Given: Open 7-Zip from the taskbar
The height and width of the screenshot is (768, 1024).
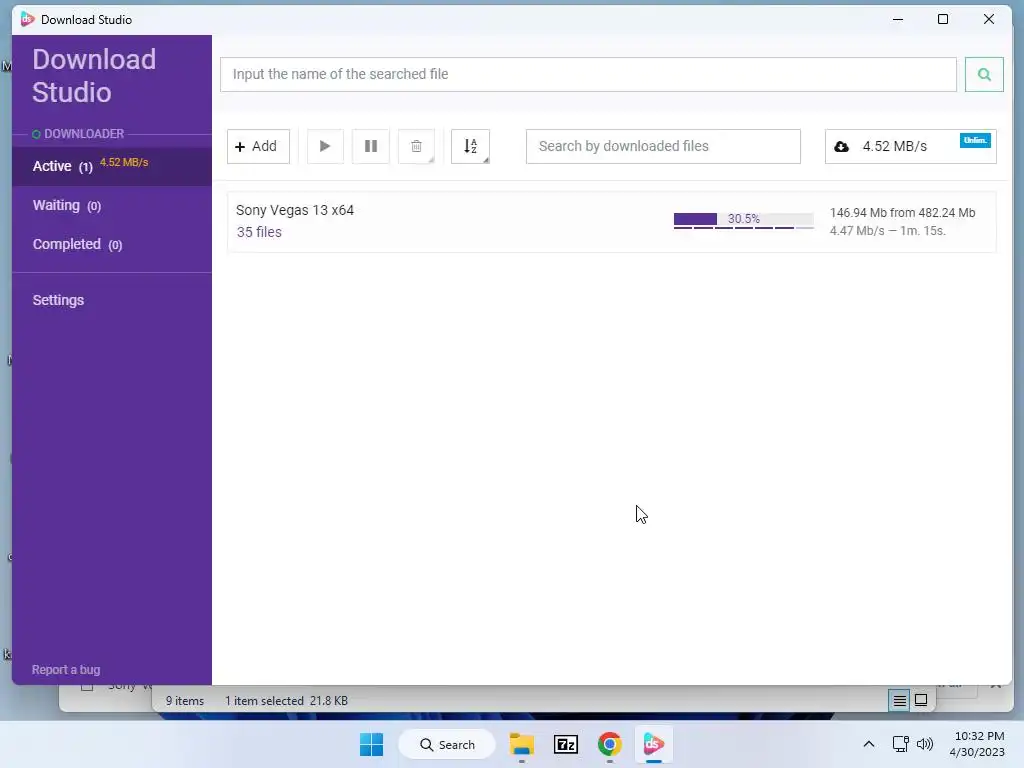Looking at the screenshot, I should (566, 744).
